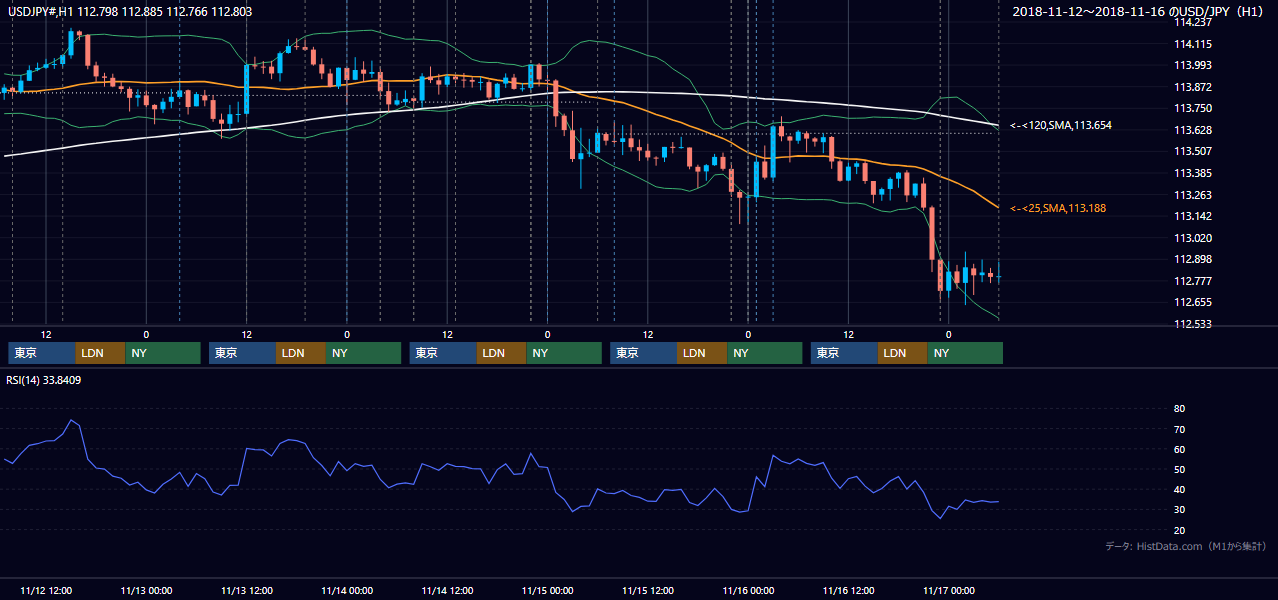Click price axis label 114.115
Image resolution: width=1278 pixels, height=600 pixels.
(x=1193, y=44)
